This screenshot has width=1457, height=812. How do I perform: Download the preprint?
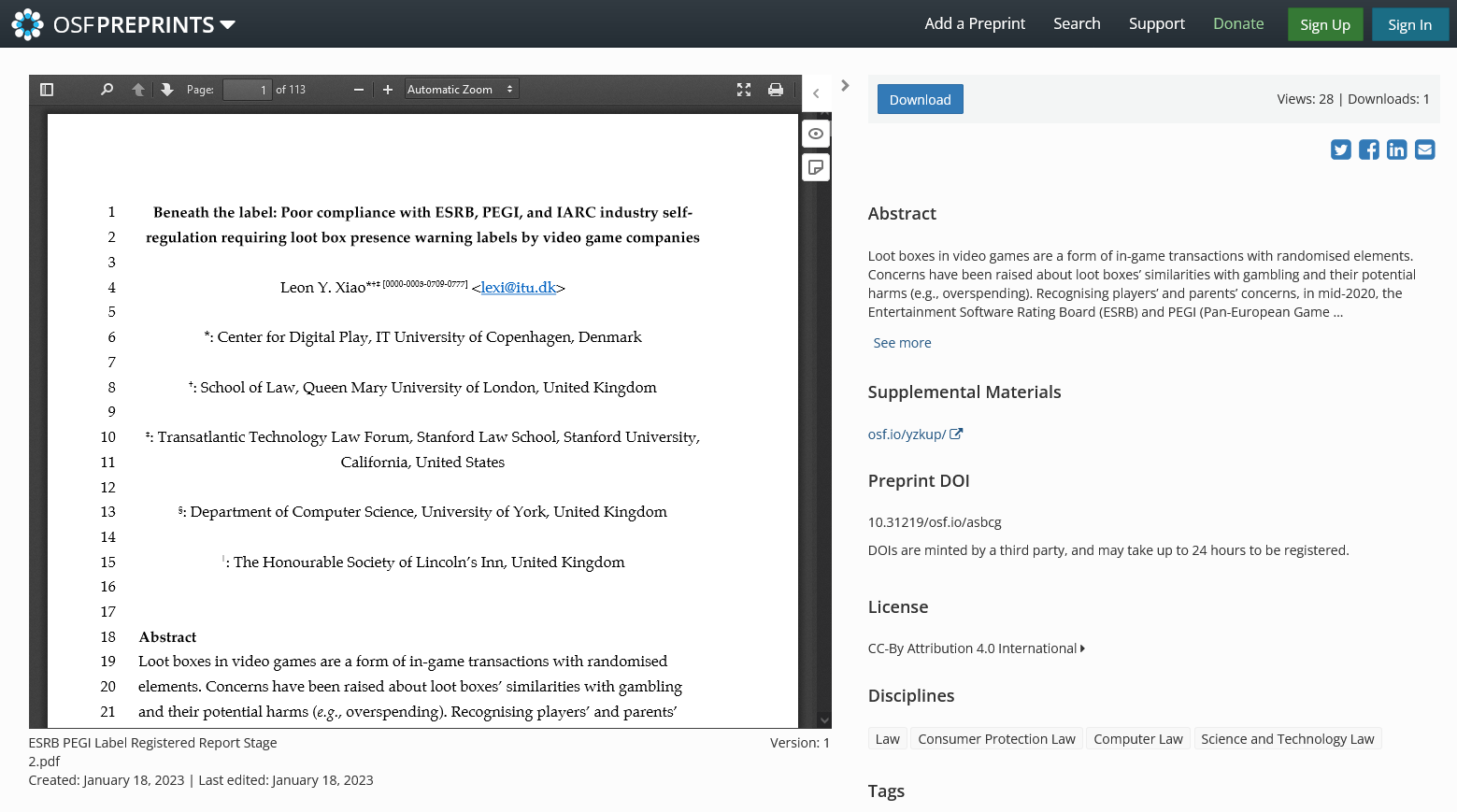[x=921, y=99]
